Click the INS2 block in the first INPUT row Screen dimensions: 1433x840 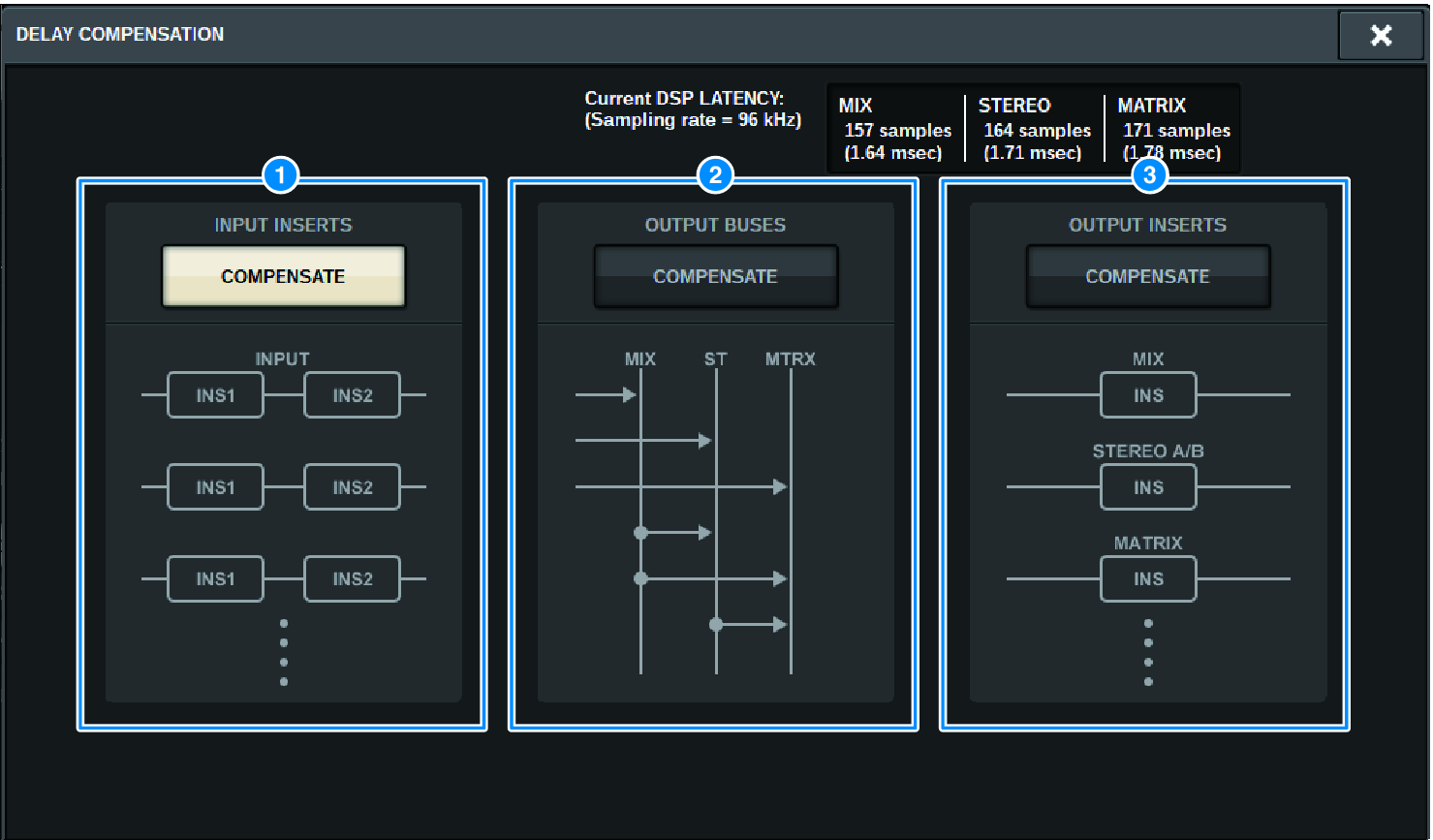pos(353,394)
